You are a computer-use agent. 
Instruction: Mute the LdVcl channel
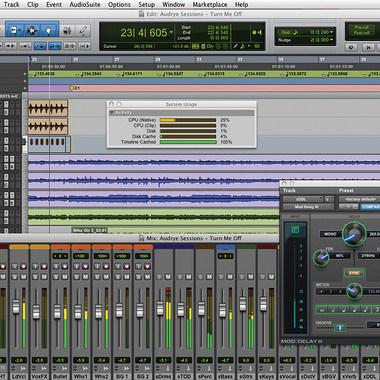click(x=23, y=277)
